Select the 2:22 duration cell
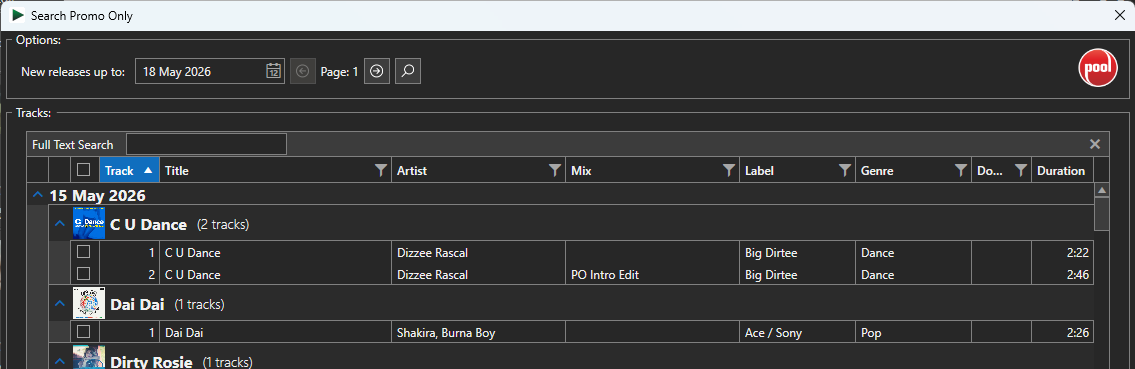1135x369 pixels. [x=1062, y=253]
